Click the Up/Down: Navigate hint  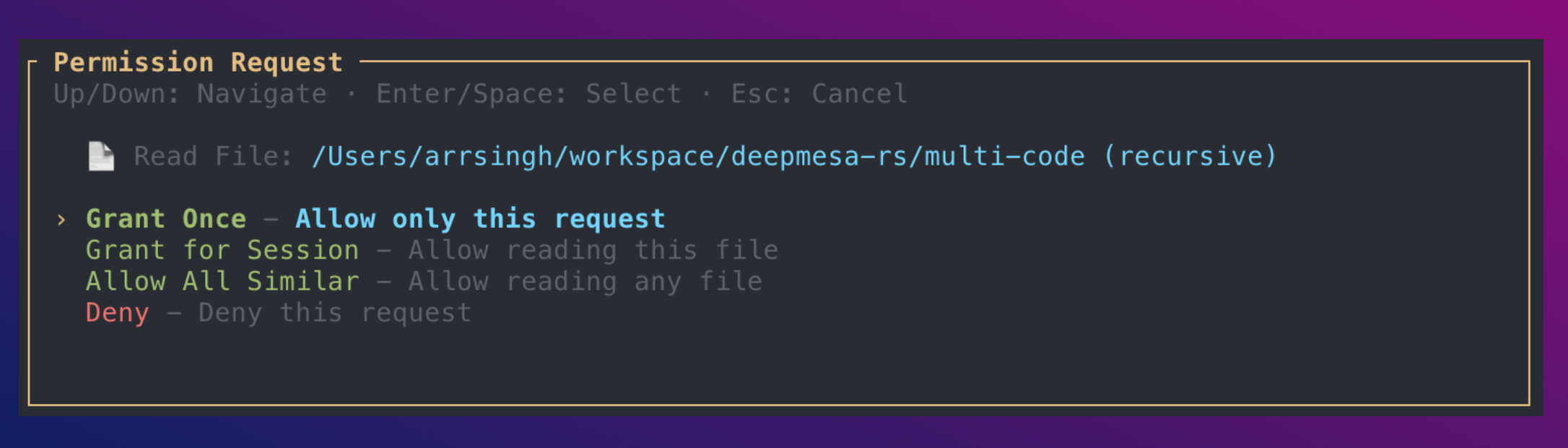point(189,92)
